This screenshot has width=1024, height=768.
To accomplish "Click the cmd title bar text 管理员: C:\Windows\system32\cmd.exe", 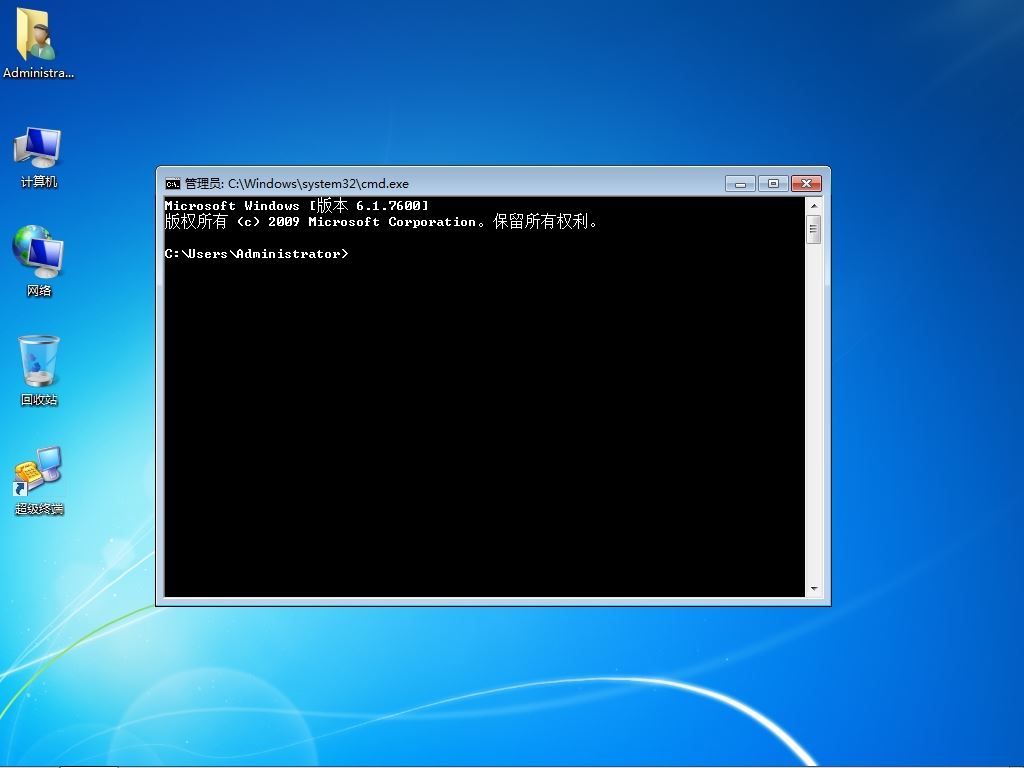I will [296, 184].
